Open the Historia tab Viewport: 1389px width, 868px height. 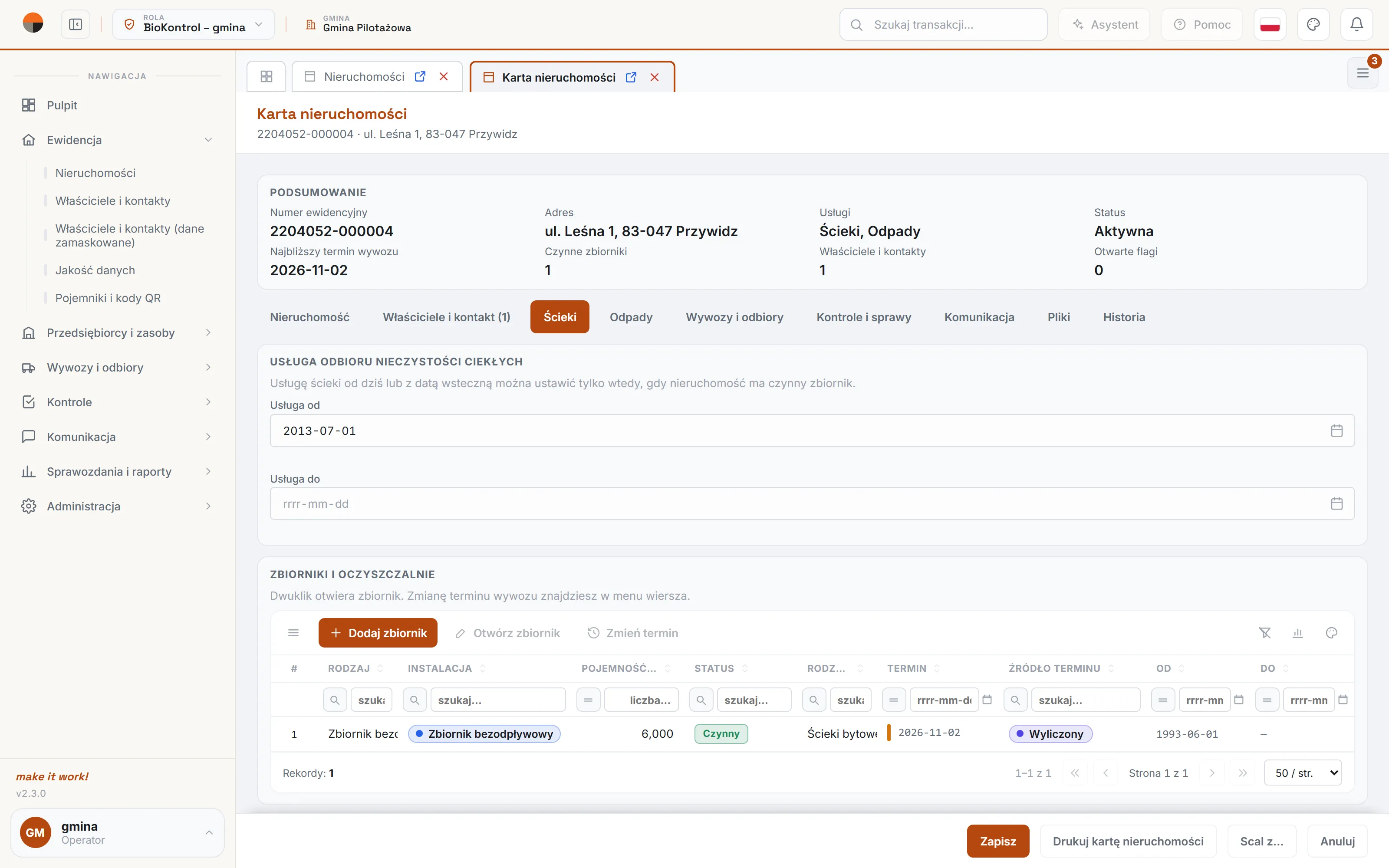point(1124,317)
